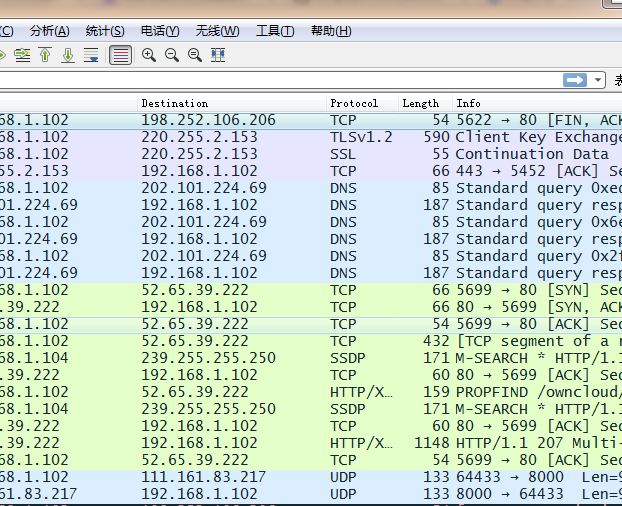Toggle packet list colorization
The image size is (622, 506).
click(x=120, y=55)
